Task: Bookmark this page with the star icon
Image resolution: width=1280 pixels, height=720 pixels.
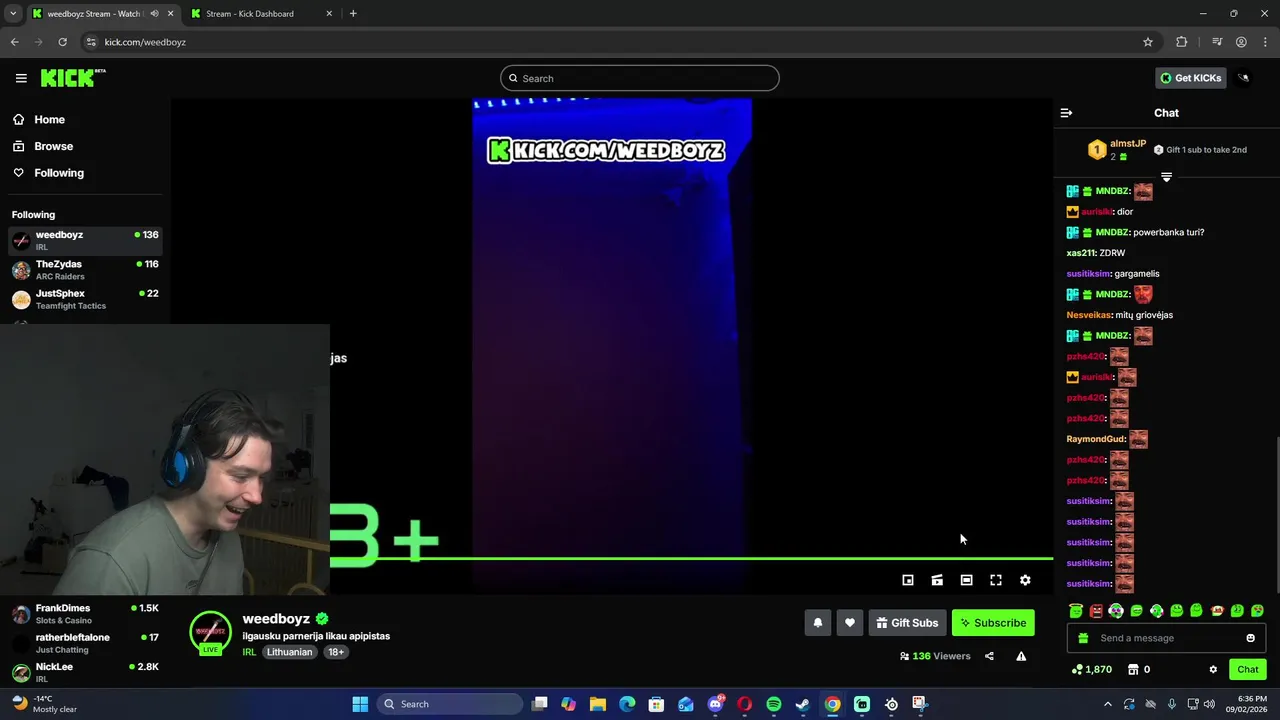Action: click(1148, 42)
